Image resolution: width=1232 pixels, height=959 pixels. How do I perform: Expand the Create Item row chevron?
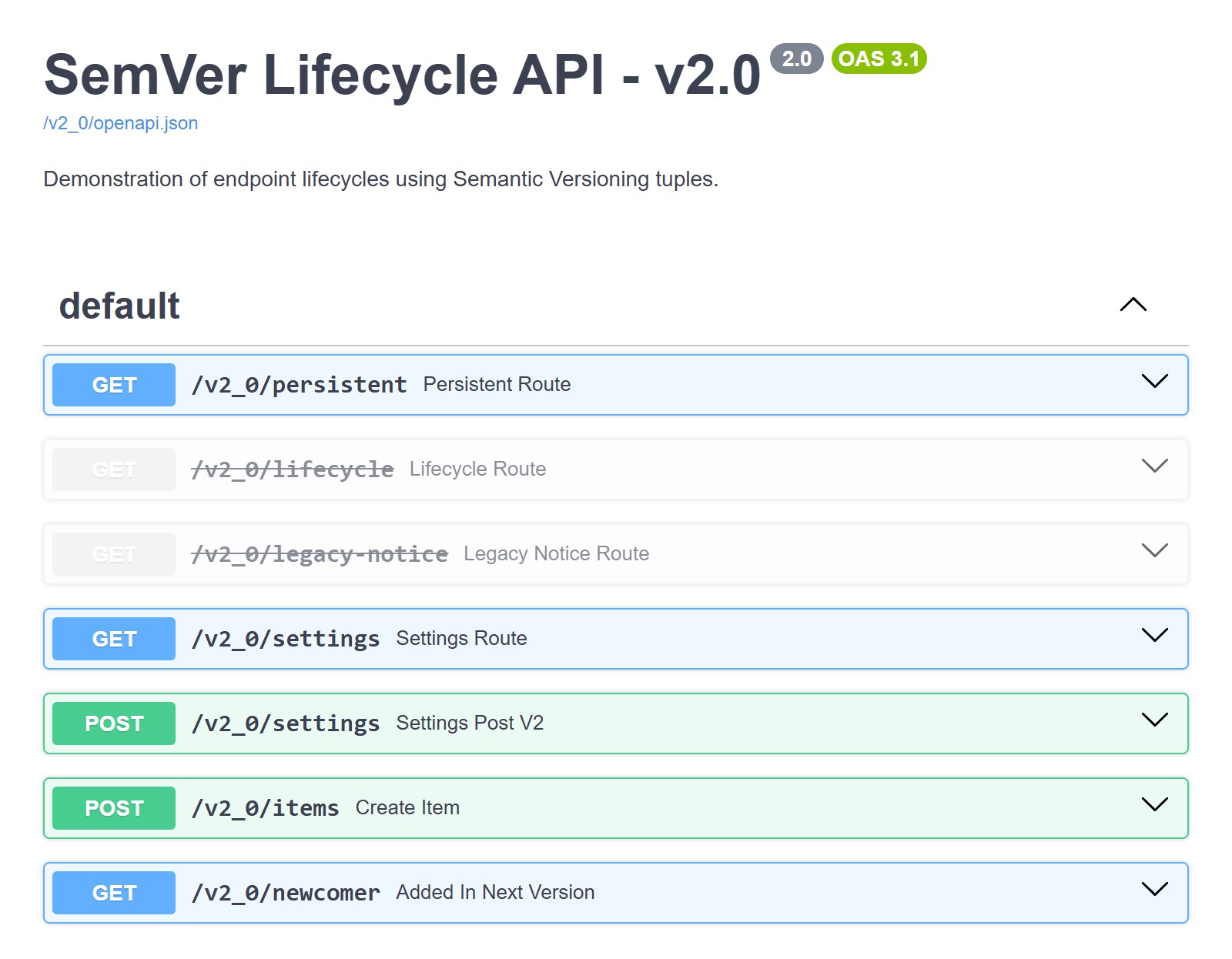[x=1154, y=804]
